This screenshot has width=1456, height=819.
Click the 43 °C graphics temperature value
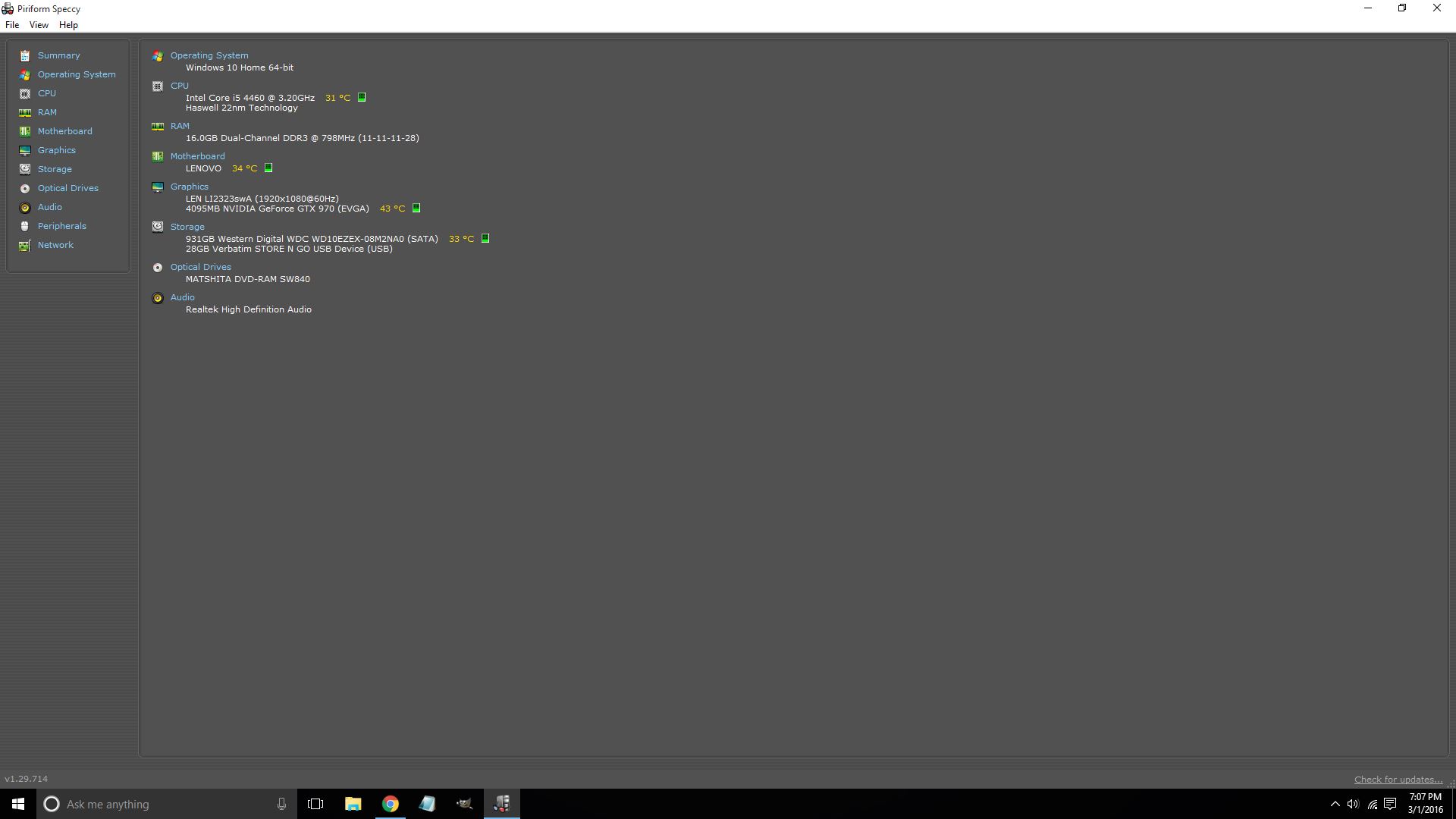point(392,209)
